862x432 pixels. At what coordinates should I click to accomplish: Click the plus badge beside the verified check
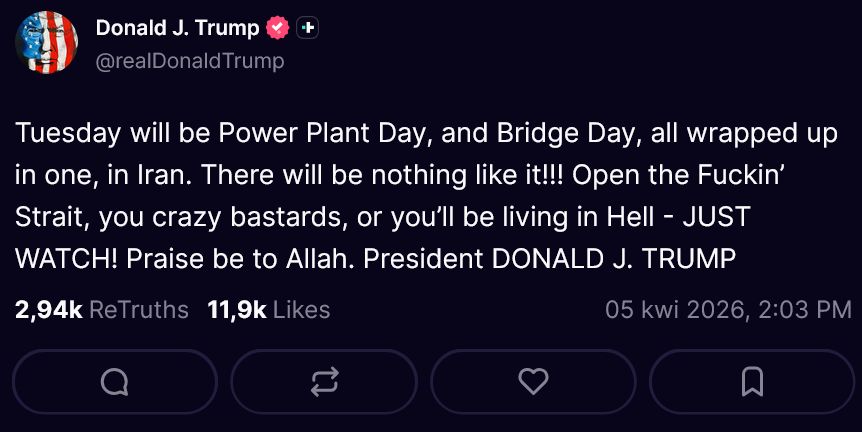click(308, 29)
